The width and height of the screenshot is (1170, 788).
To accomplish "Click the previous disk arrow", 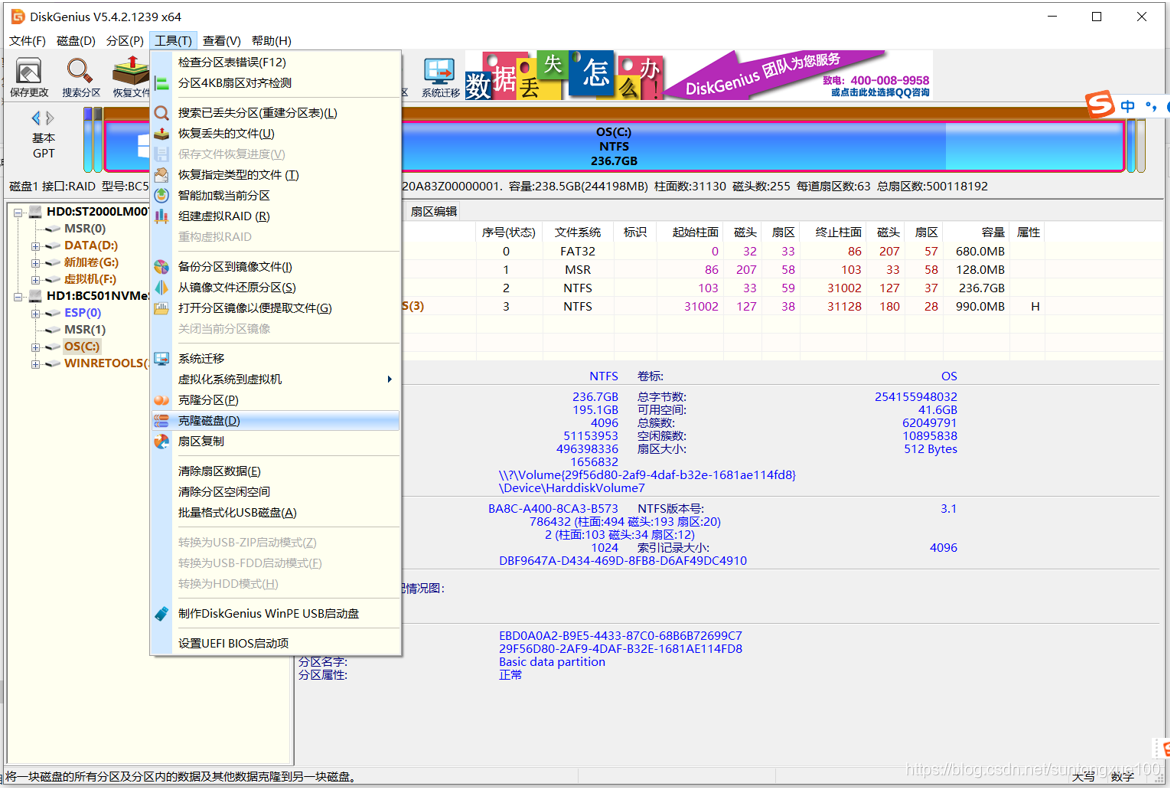I will click(x=36, y=118).
